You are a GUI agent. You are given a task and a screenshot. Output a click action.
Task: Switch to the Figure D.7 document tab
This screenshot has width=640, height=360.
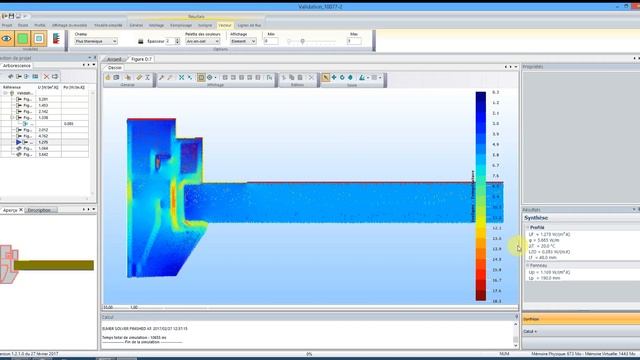click(x=141, y=59)
